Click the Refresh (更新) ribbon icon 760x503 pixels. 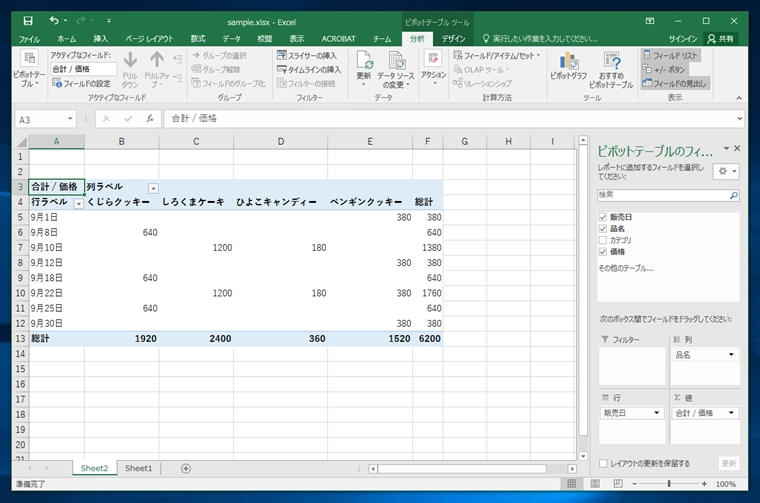(363, 68)
